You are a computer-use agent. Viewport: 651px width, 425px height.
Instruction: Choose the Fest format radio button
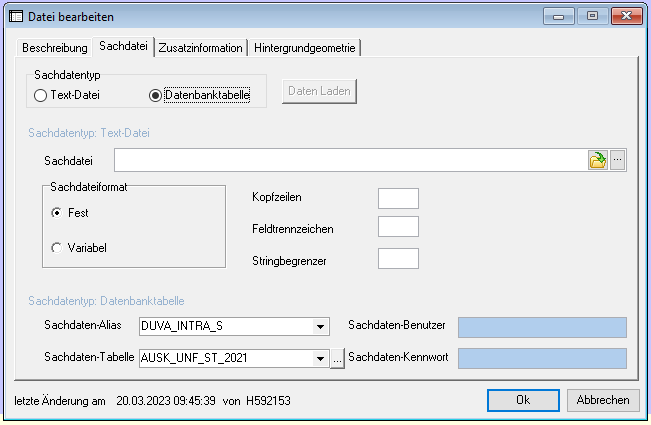pyautogui.click(x=55, y=213)
